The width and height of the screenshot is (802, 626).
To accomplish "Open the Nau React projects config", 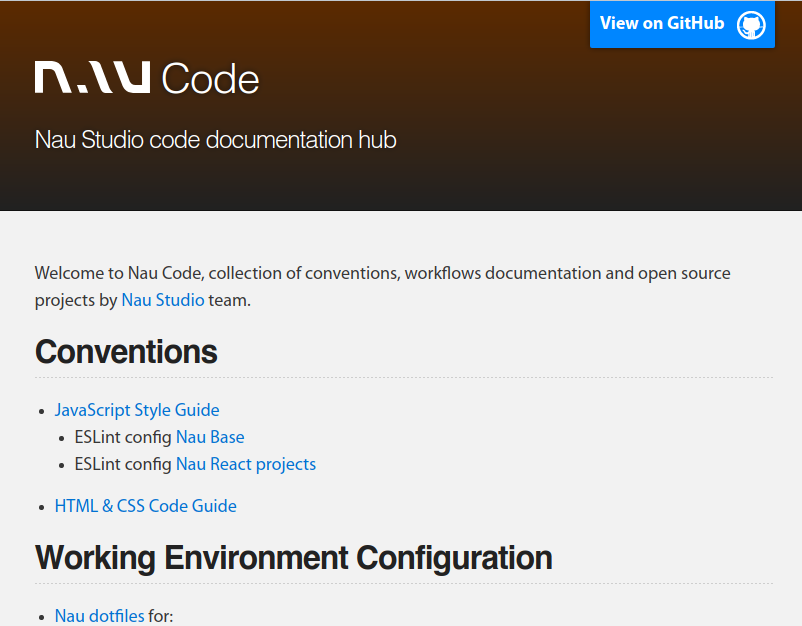I will pos(245,464).
